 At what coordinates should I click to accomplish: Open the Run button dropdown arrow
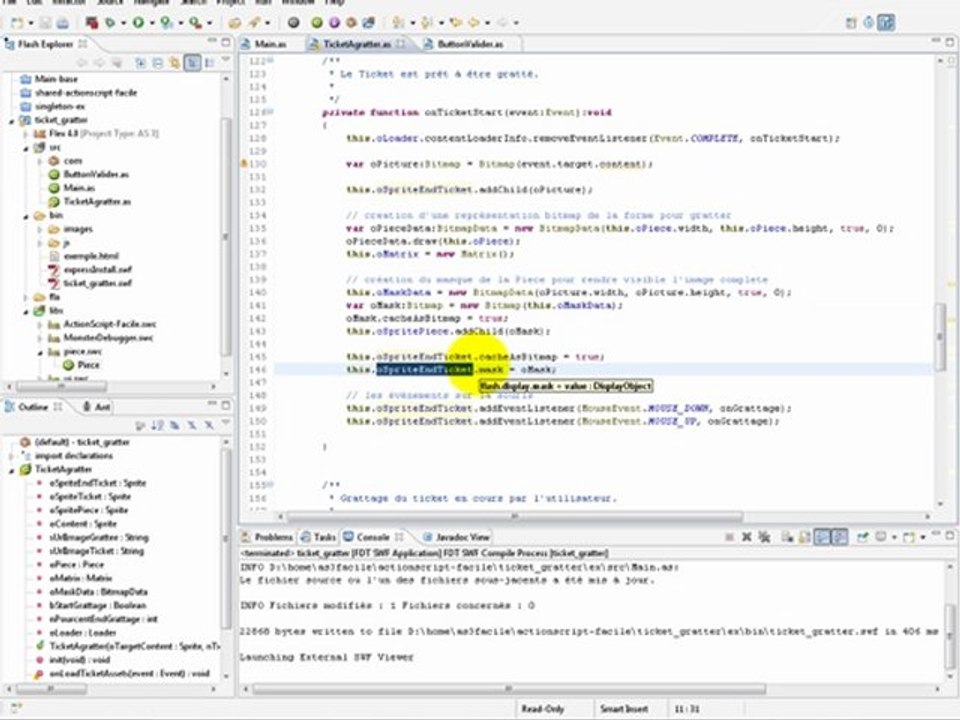[152, 23]
